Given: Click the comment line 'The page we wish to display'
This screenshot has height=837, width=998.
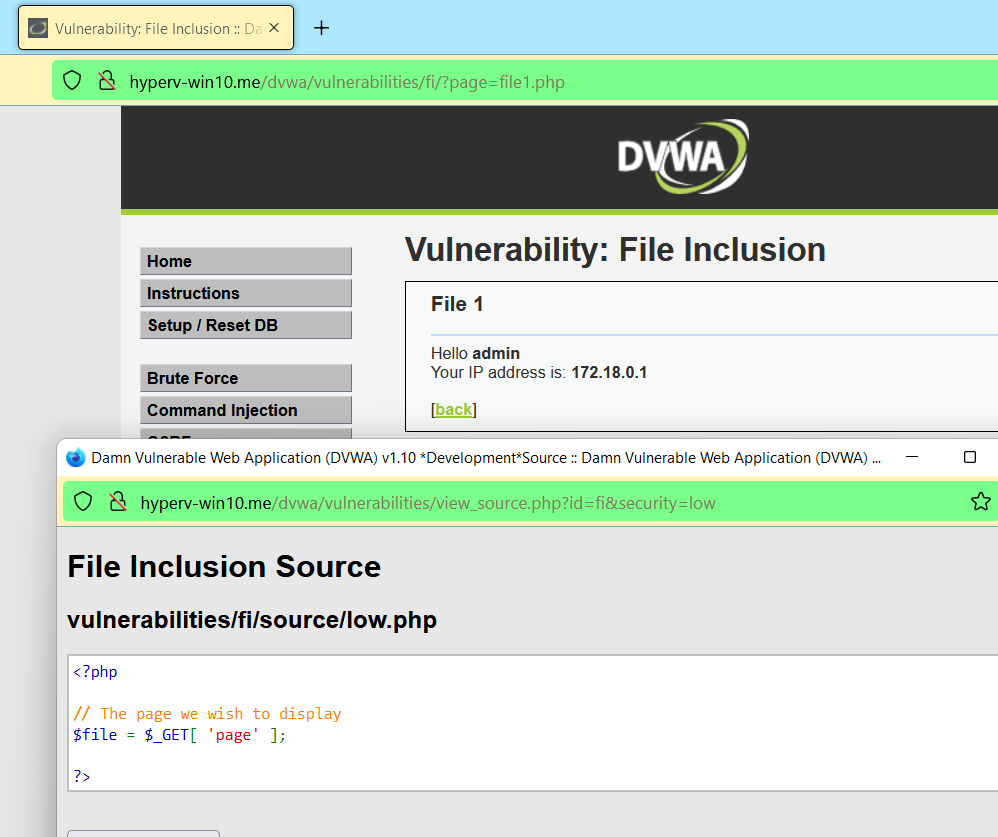Looking at the screenshot, I should pos(207,714).
